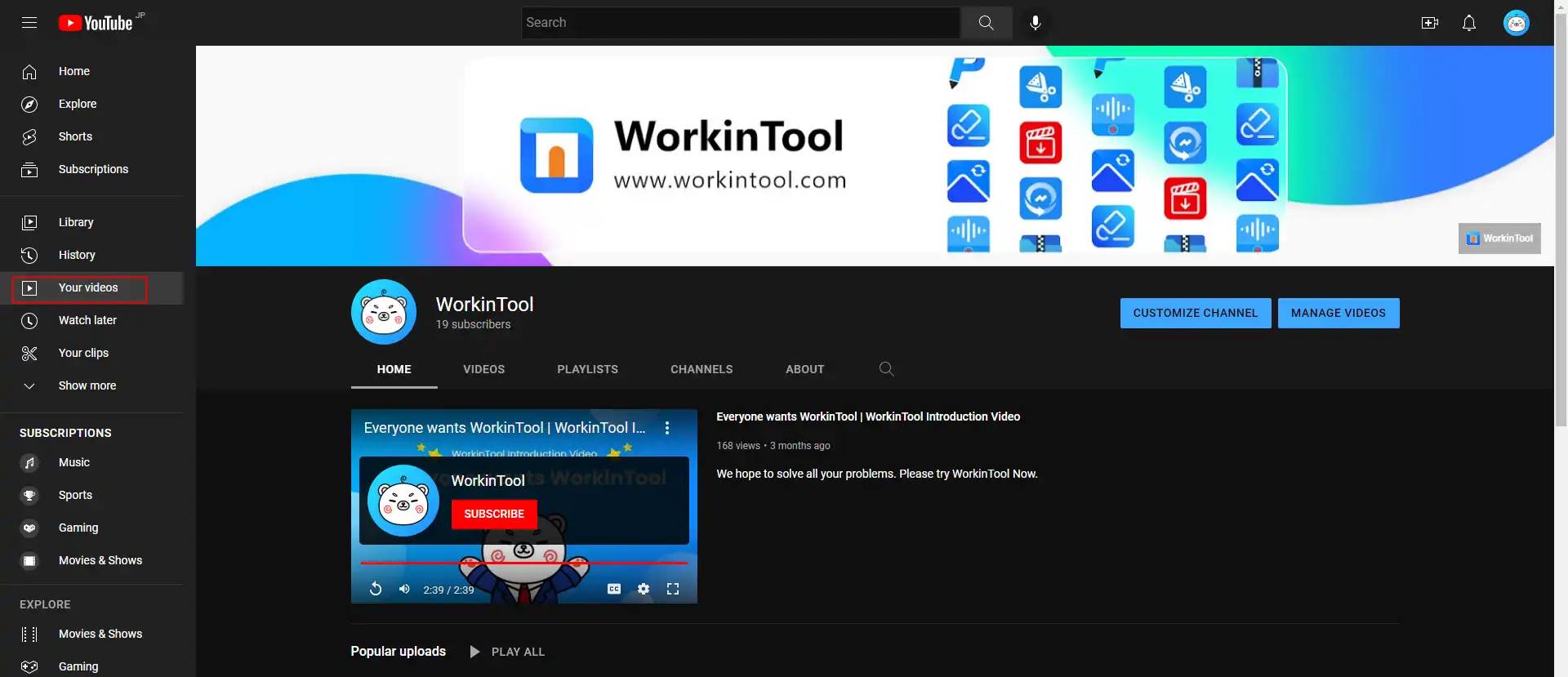
Task: Open Your clips in sidebar
Action: point(91,353)
